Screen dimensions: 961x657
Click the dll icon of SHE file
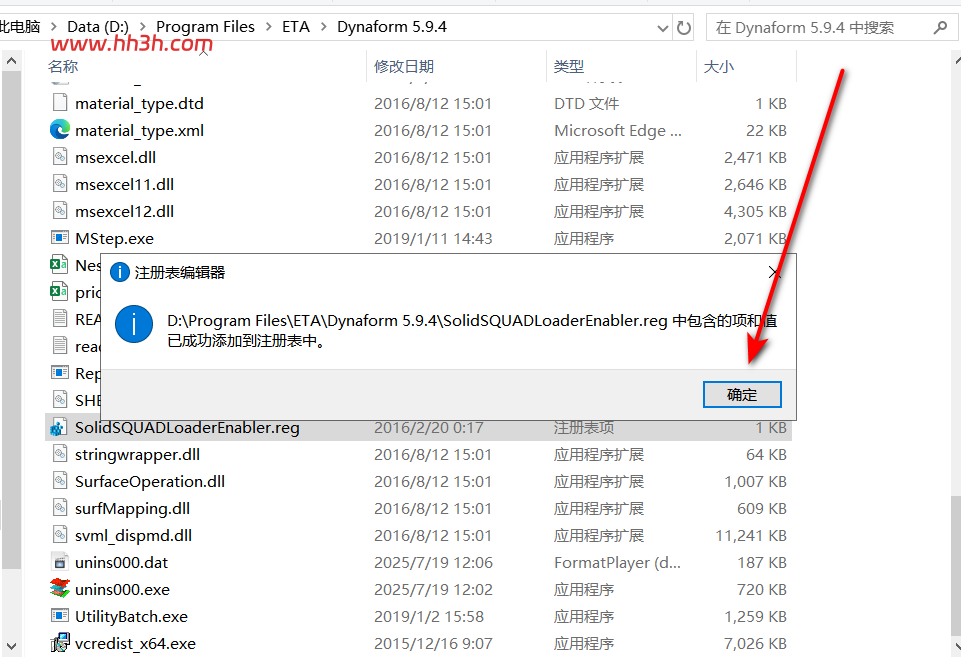59,400
